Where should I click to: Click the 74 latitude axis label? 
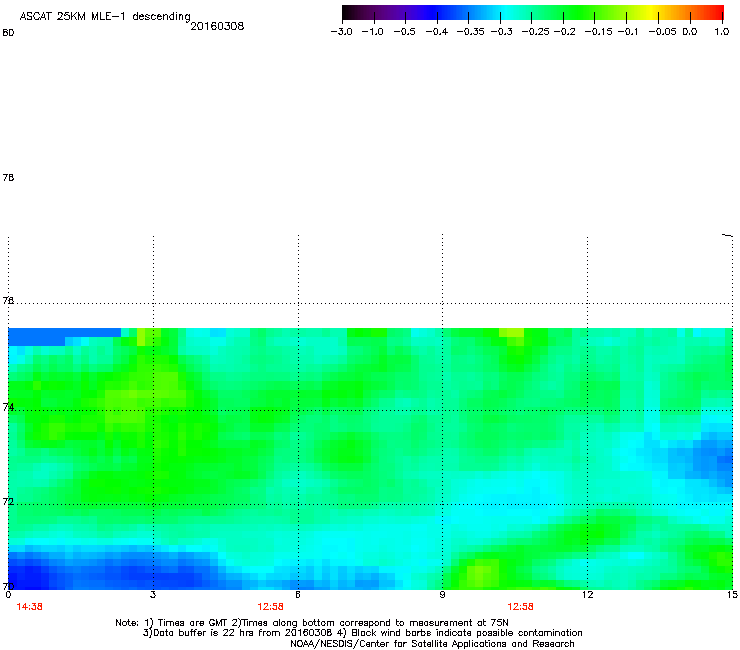pos(8,407)
